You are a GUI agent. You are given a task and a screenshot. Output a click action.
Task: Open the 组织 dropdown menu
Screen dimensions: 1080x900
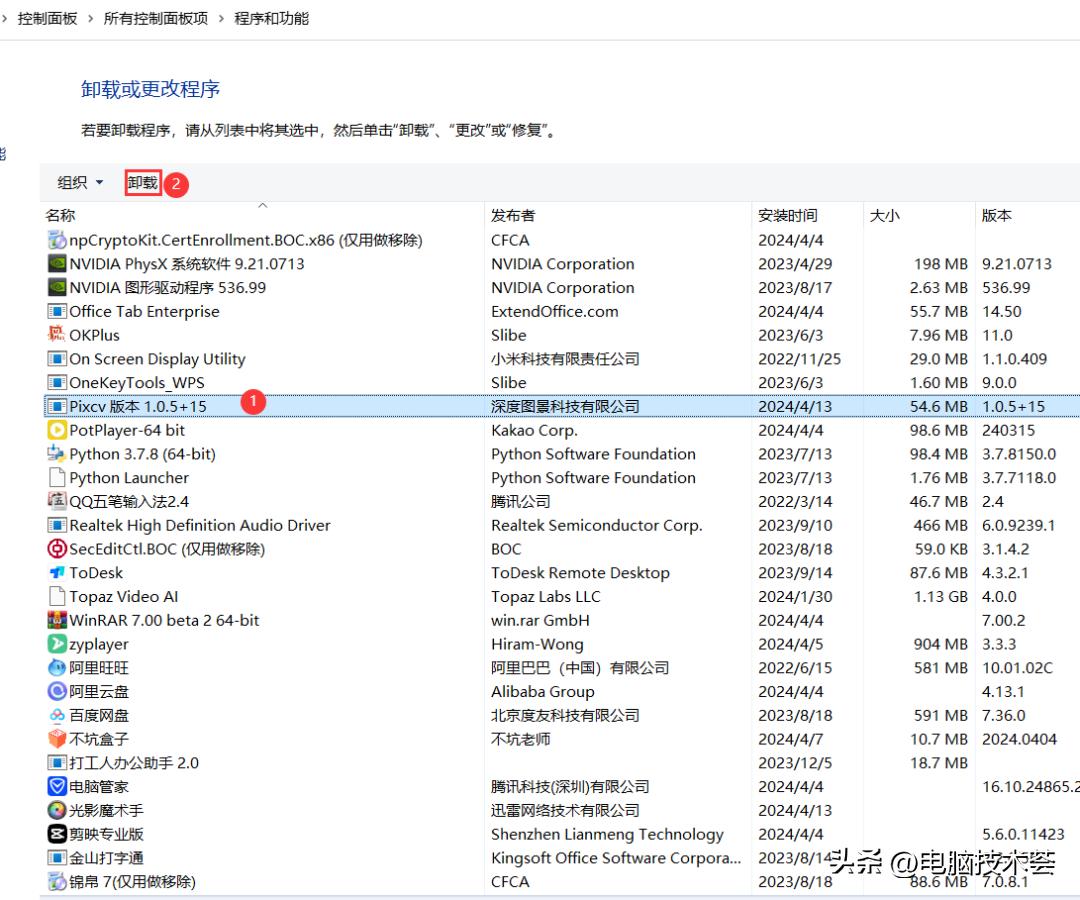click(x=80, y=182)
